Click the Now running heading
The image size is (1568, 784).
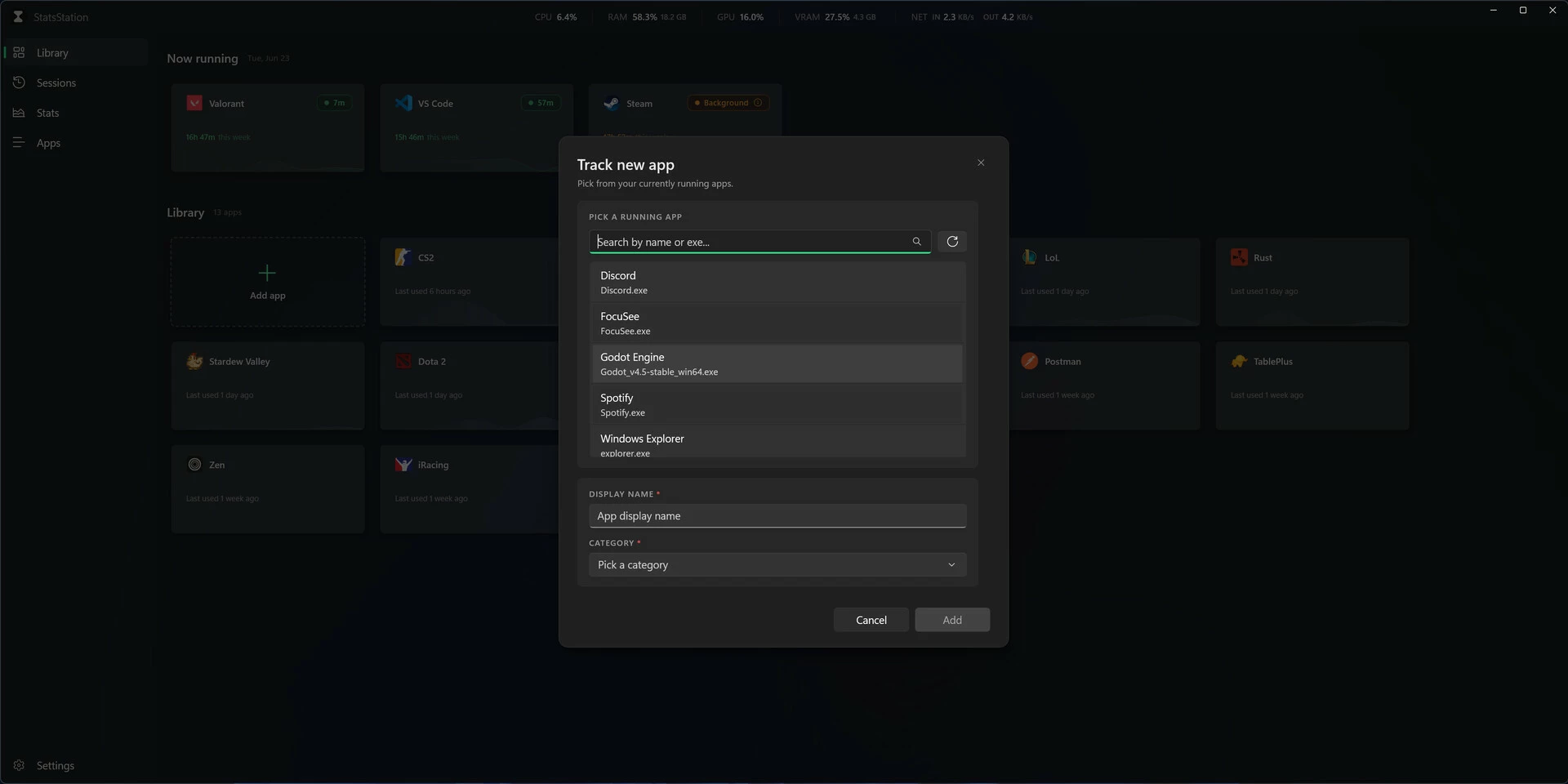[x=203, y=59]
